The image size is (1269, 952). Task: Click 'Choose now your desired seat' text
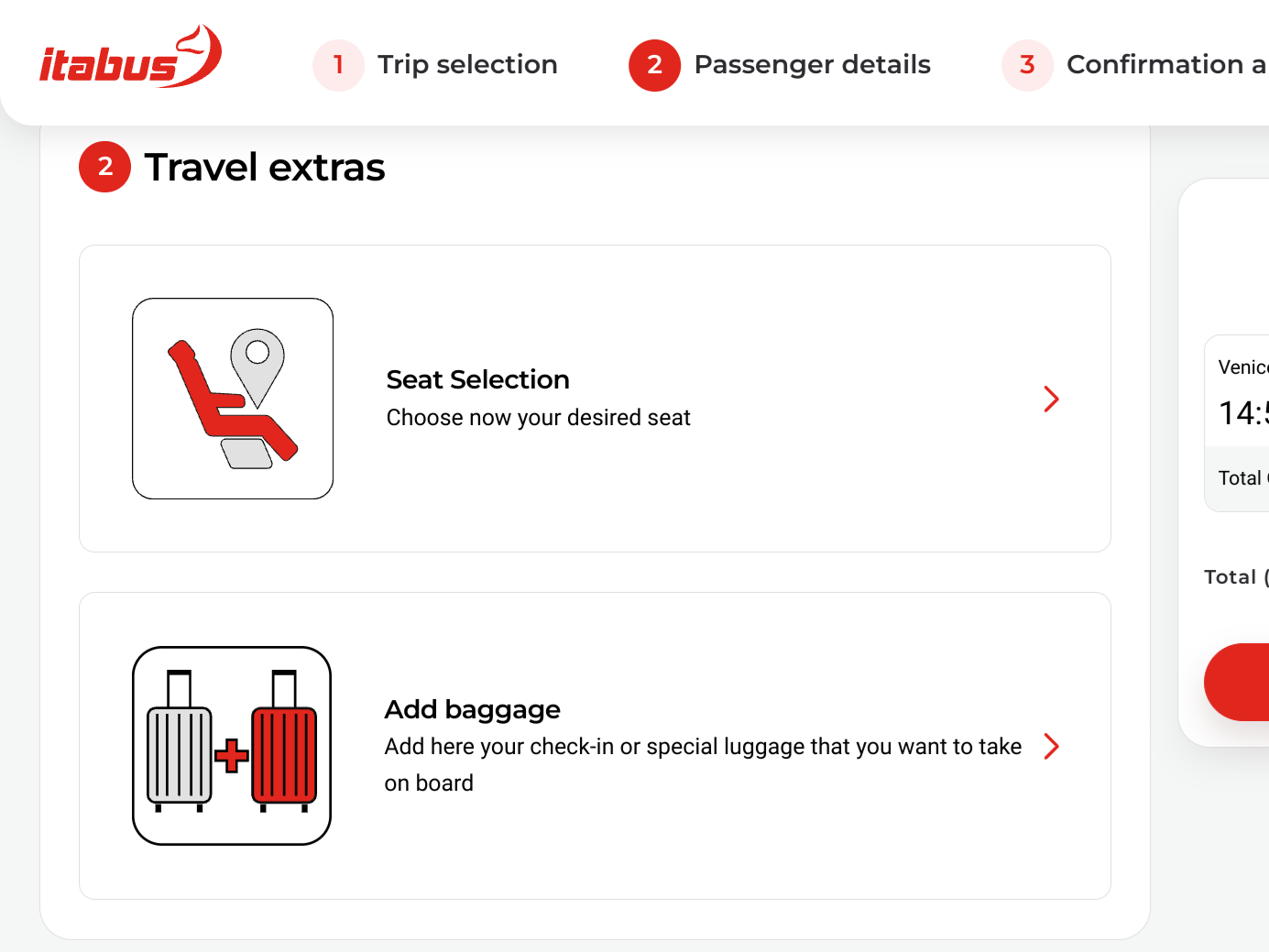(x=538, y=418)
